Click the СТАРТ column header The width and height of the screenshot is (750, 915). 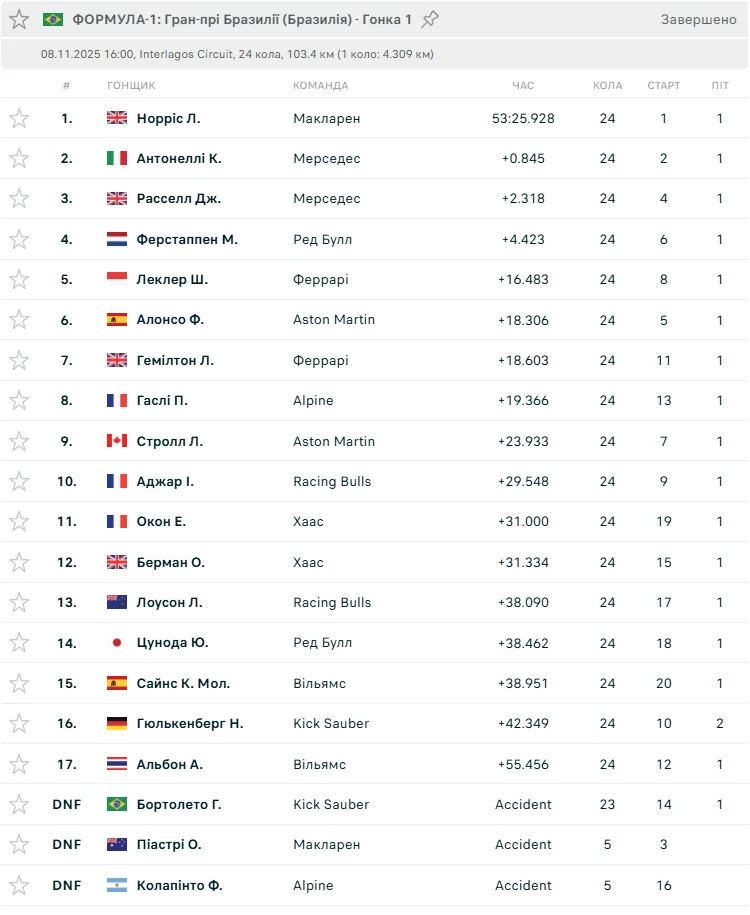click(x=664, y=86)
